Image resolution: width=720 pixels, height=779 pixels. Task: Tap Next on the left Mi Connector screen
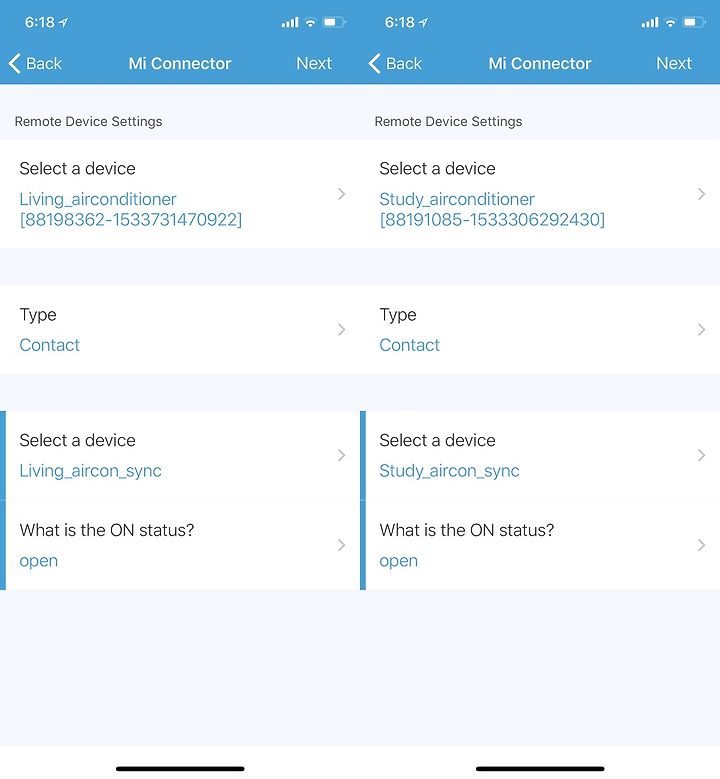(x=314, y=64)
